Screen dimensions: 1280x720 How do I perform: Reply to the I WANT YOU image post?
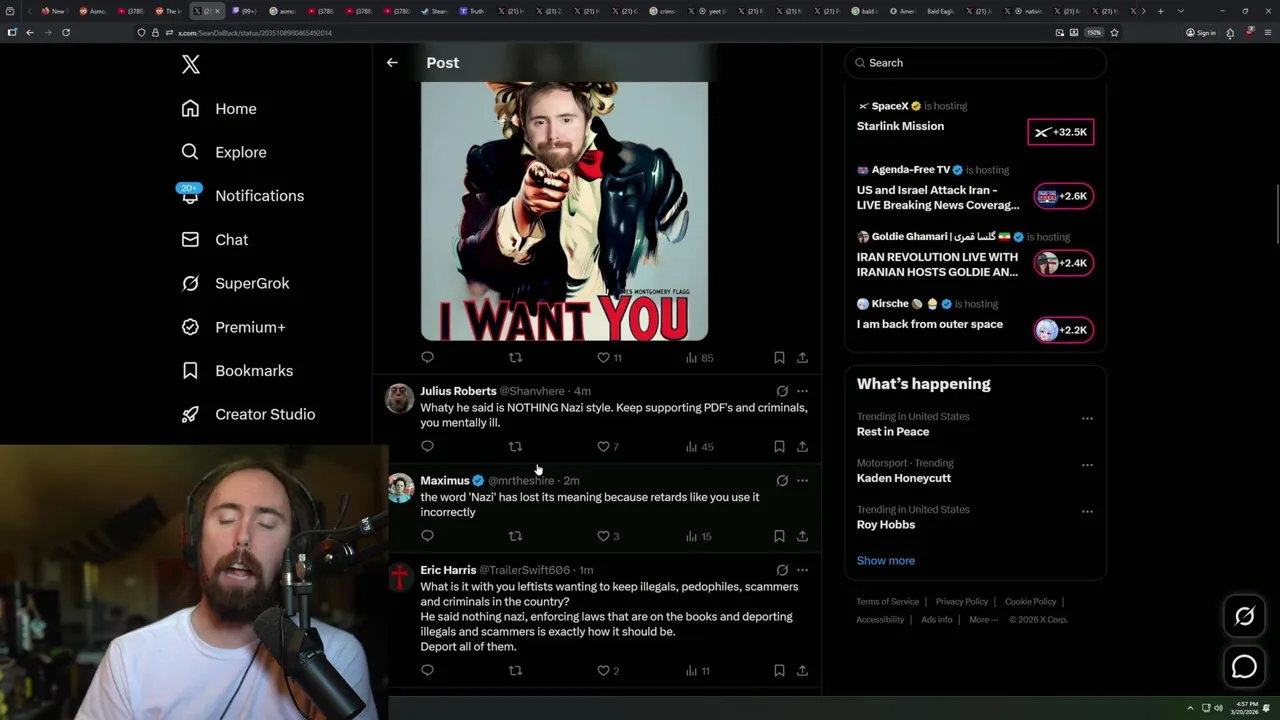coord(427,357)
